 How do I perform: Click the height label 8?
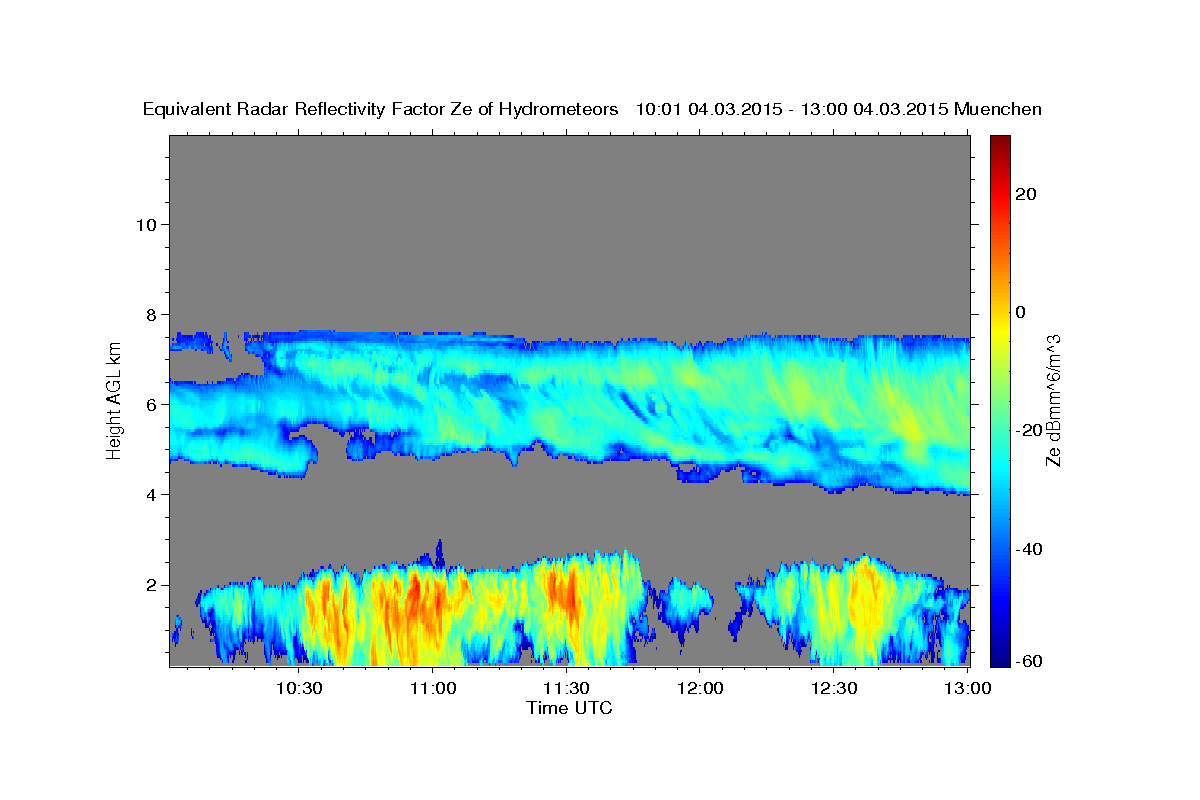[151, 314]
